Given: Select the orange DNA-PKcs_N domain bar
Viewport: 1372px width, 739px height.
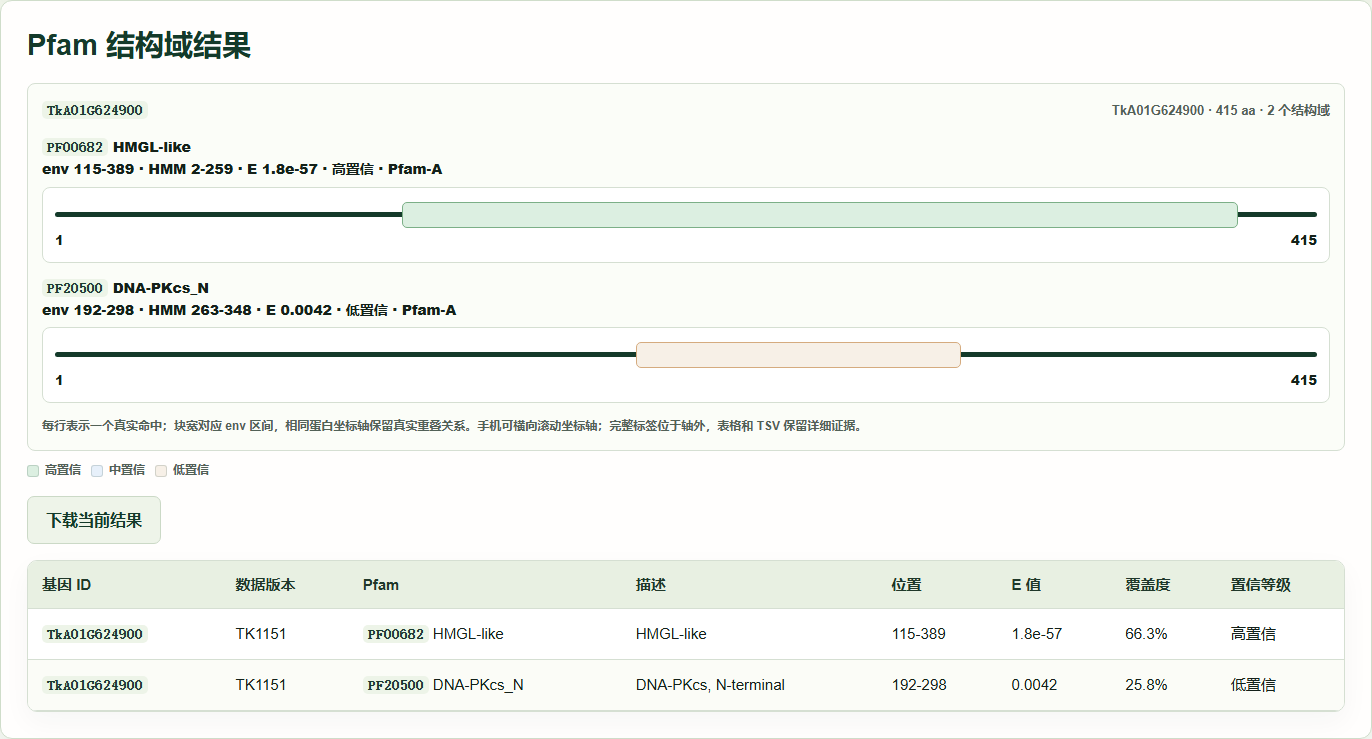Looking at the screenshot, I should (798, 355).
